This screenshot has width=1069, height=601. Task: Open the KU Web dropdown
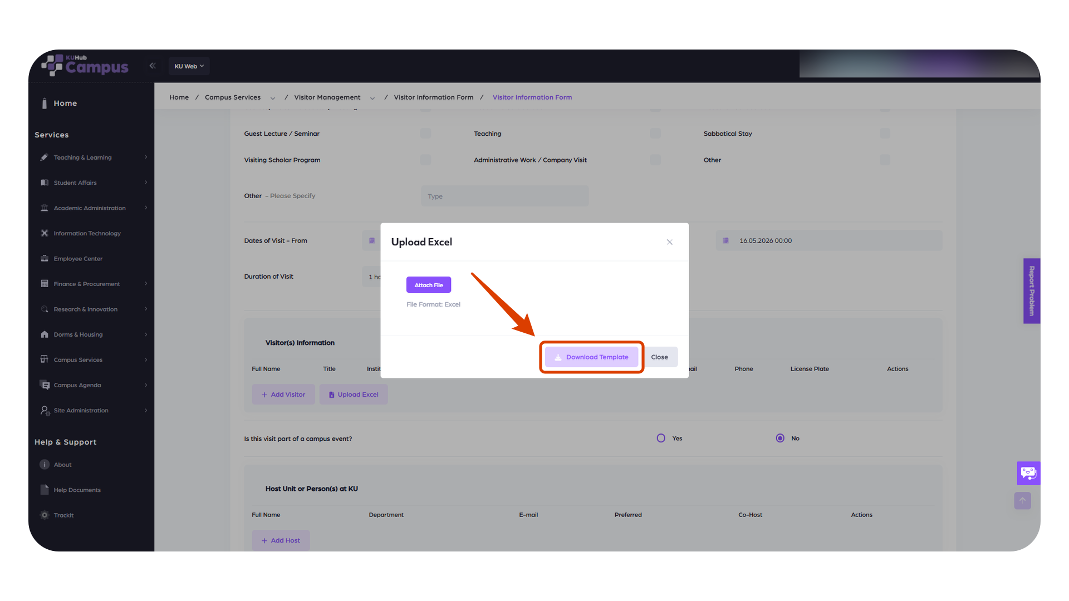point(189,66)
